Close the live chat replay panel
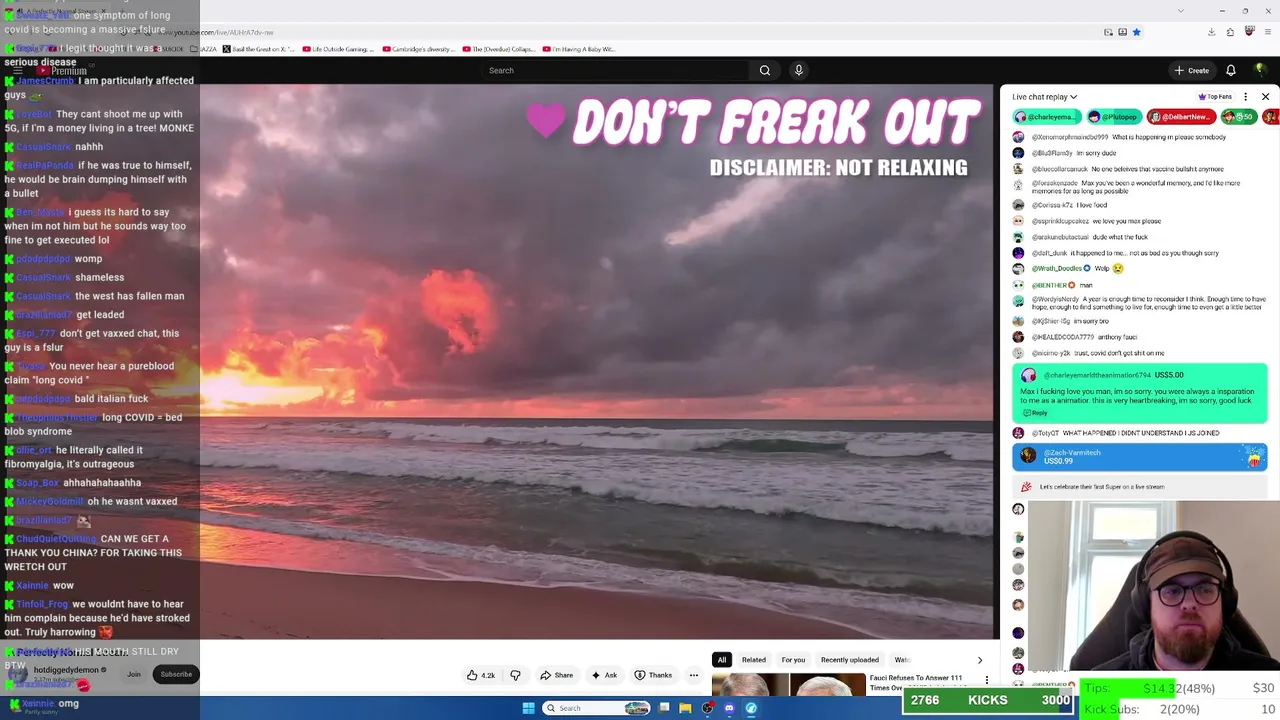The image size is (1280, 720). [1265, 97]
